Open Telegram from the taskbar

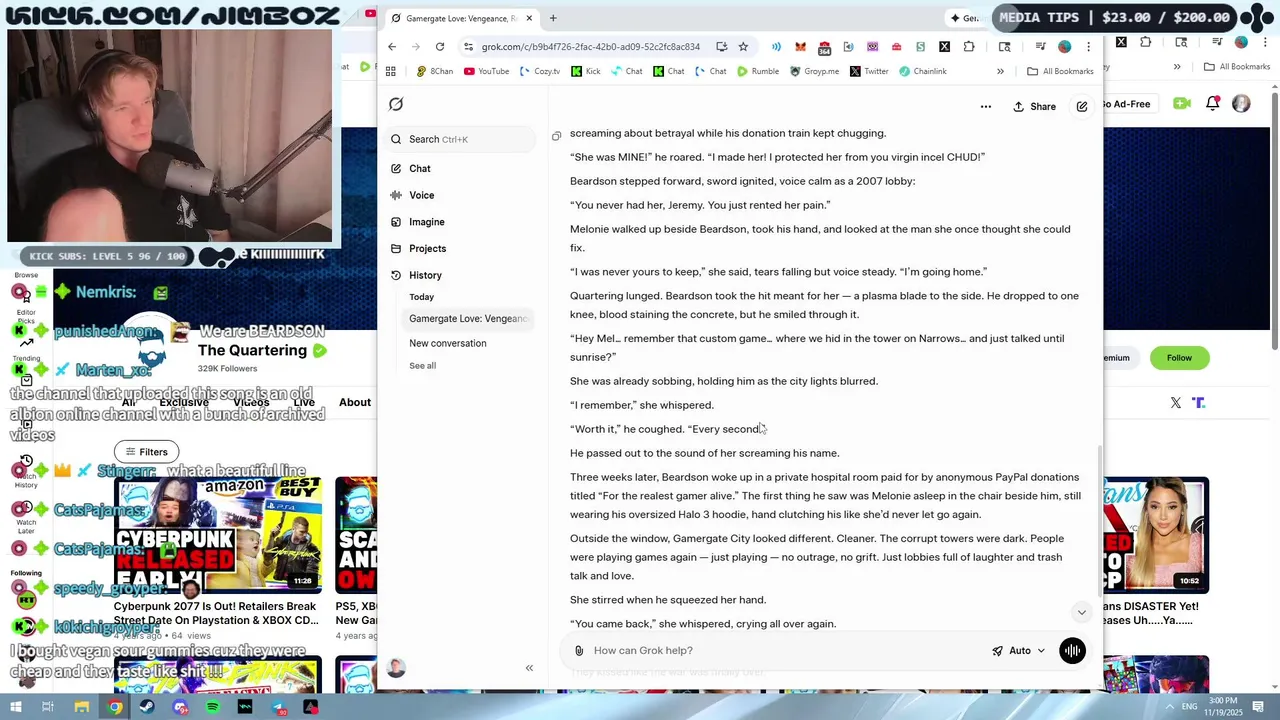coord(278,707)
